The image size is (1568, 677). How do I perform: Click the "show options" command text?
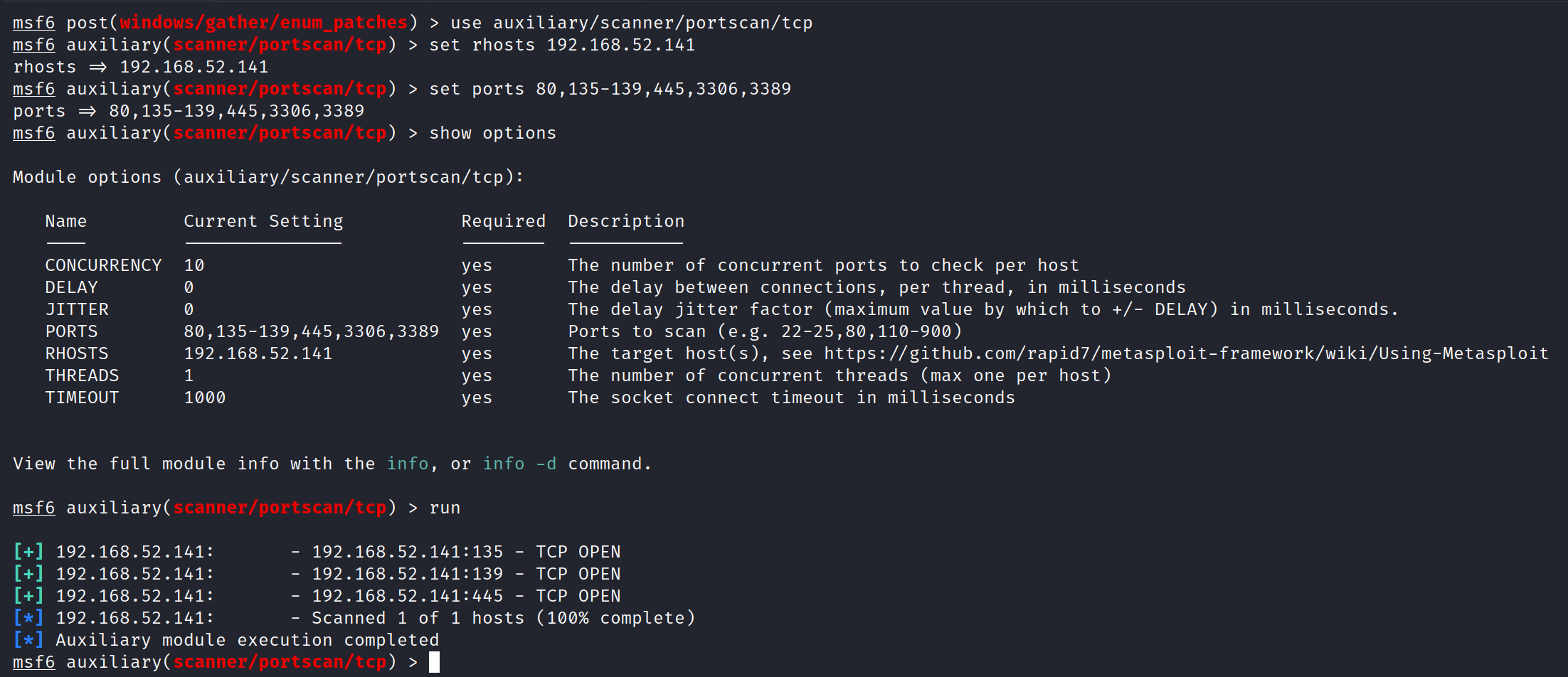[x=492, y=133]
